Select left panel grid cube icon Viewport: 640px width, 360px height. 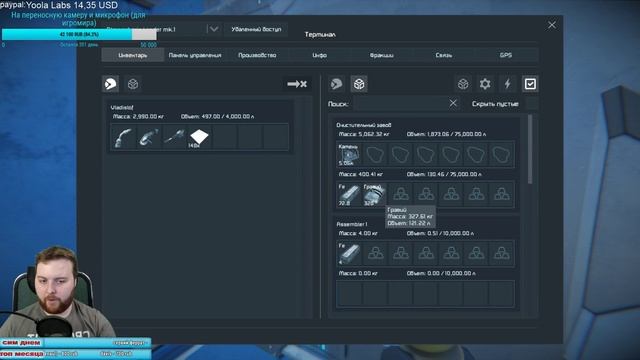[x=133, y=84]
